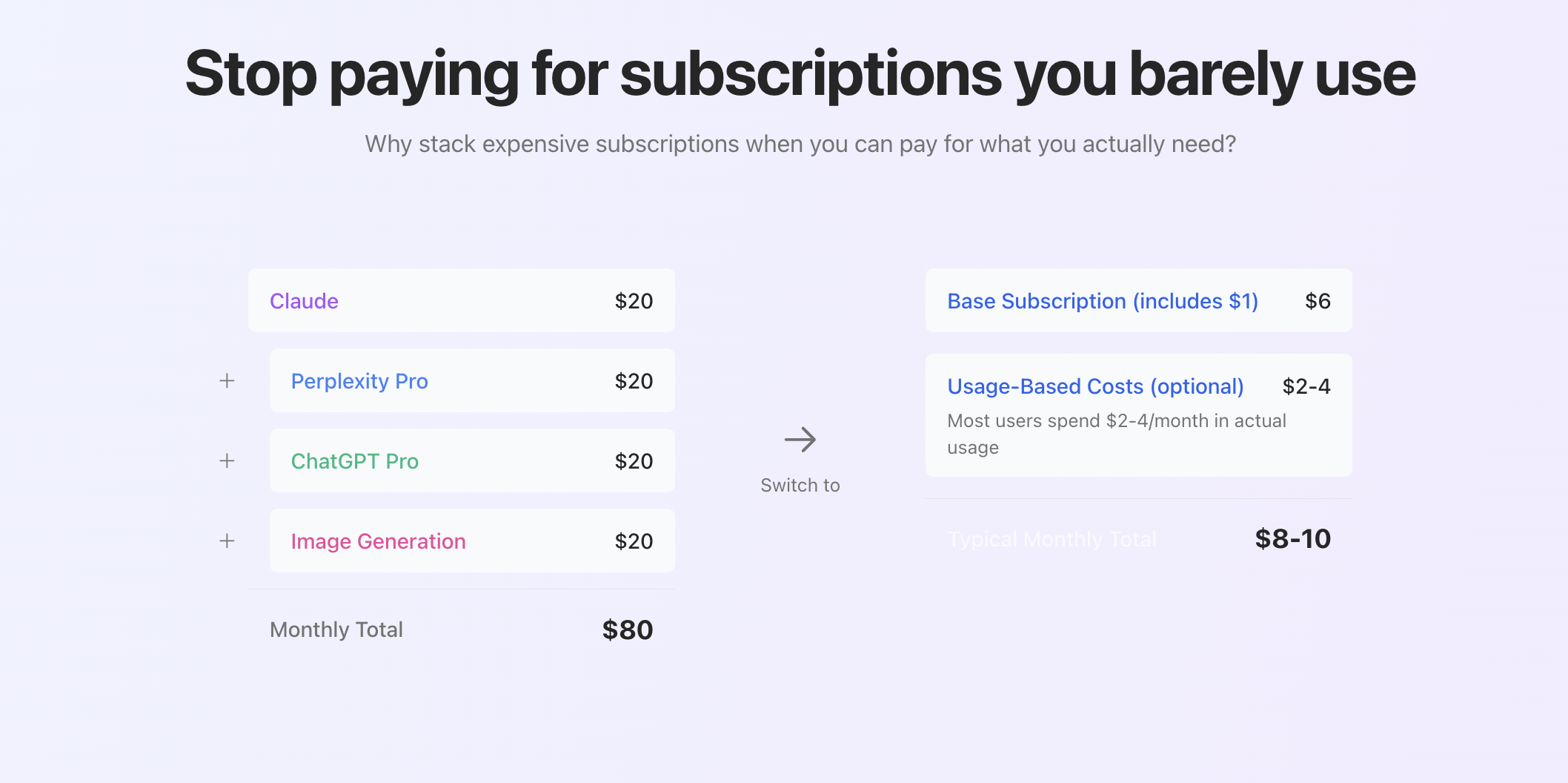Click the Stop paying for subscriptions headline
1568x783 pixels.
(800, 74)
